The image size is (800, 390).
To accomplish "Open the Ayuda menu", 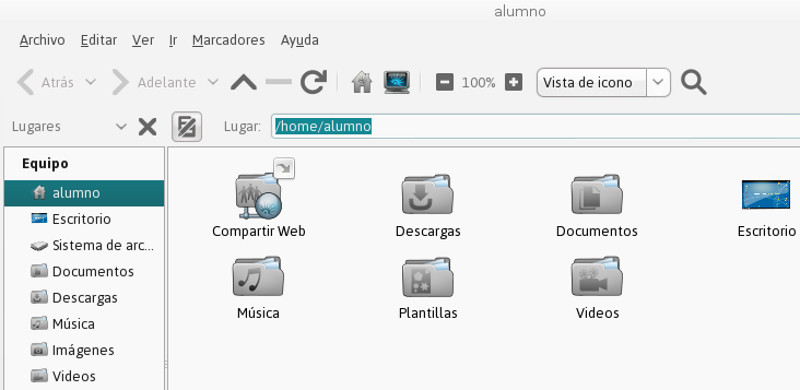I will click(299, 40).
